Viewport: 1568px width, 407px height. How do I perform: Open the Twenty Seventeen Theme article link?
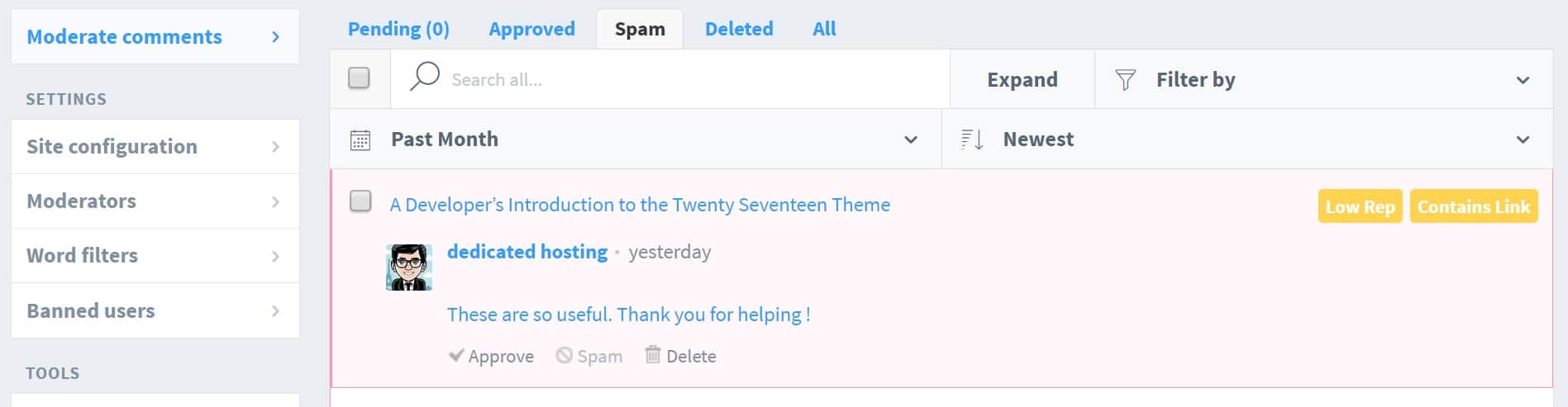point(640,205)
